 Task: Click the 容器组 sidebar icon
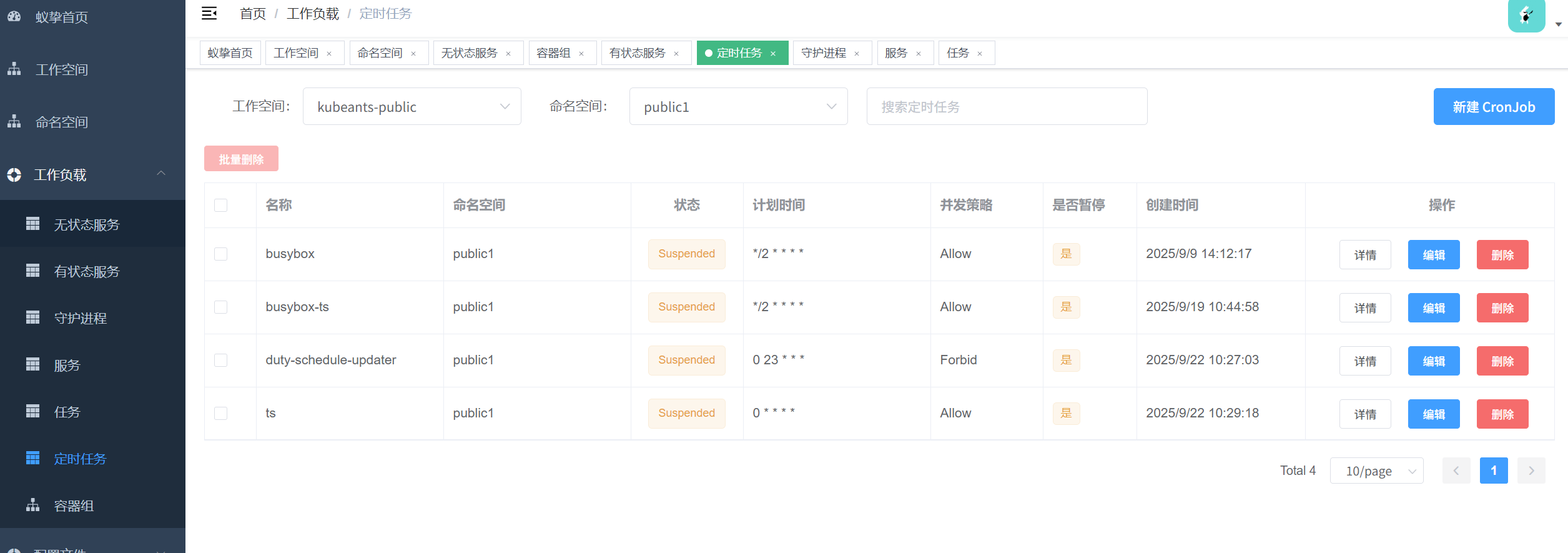pos(32,506)
